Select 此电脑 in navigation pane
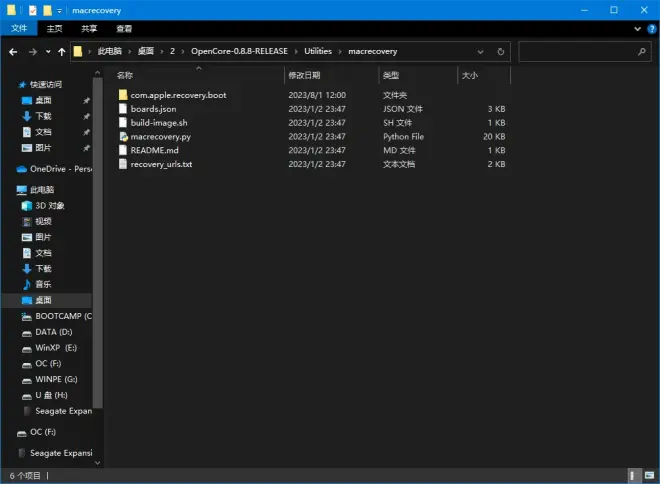The image size is (660, 484). (42, 190)
